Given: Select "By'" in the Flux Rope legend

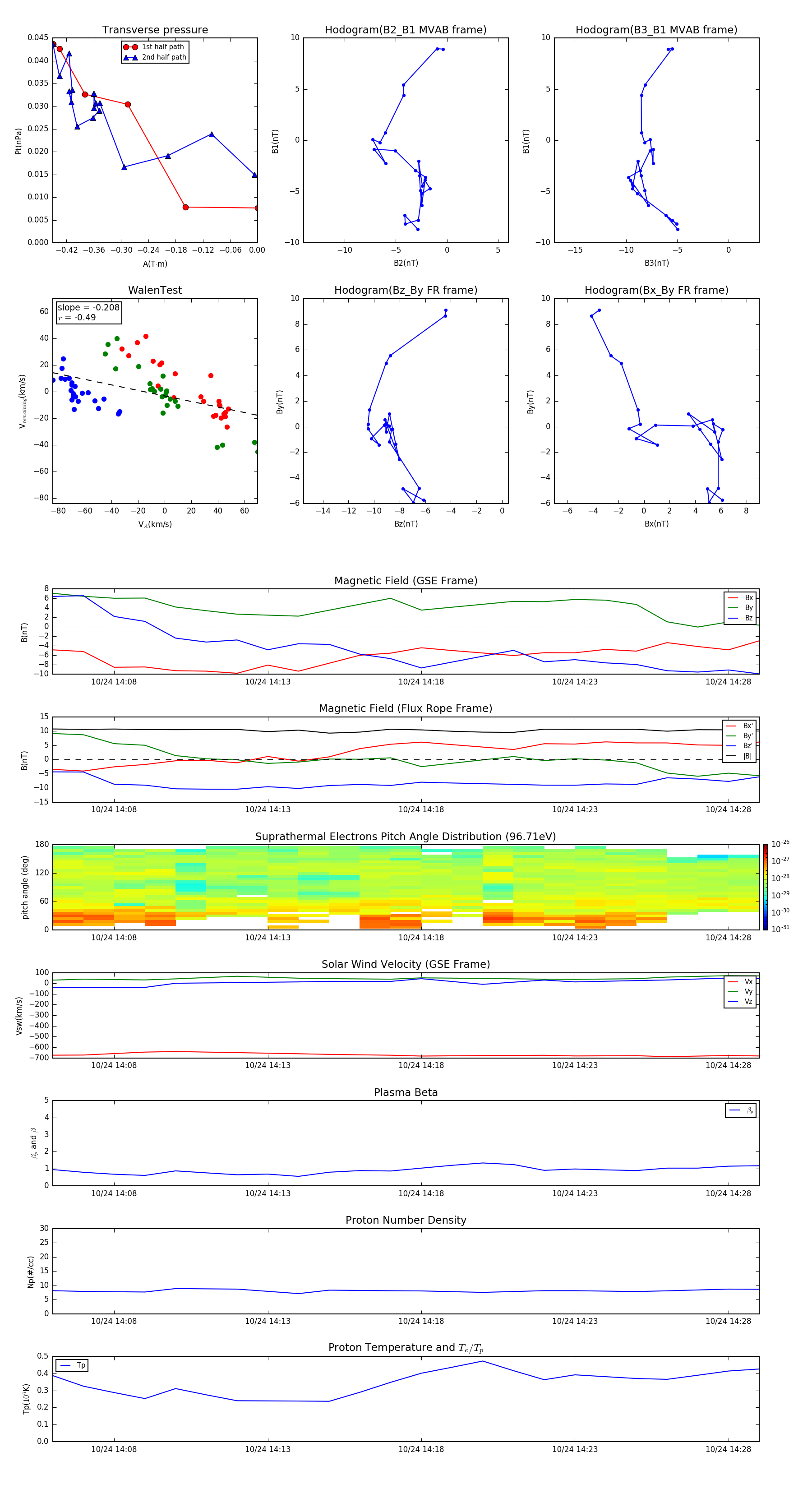Looking at the screenshot, I should [740, 736].
